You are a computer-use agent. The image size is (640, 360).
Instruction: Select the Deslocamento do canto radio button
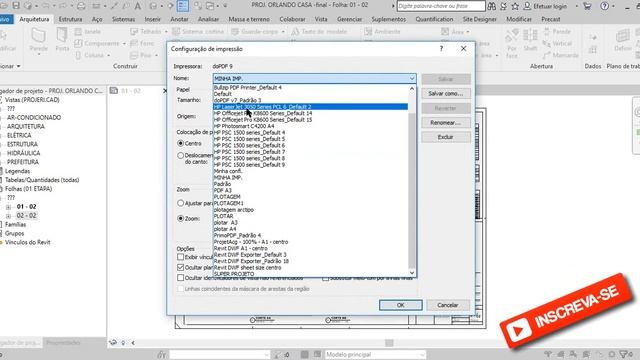pyautogui.click(x=180, y=156)
